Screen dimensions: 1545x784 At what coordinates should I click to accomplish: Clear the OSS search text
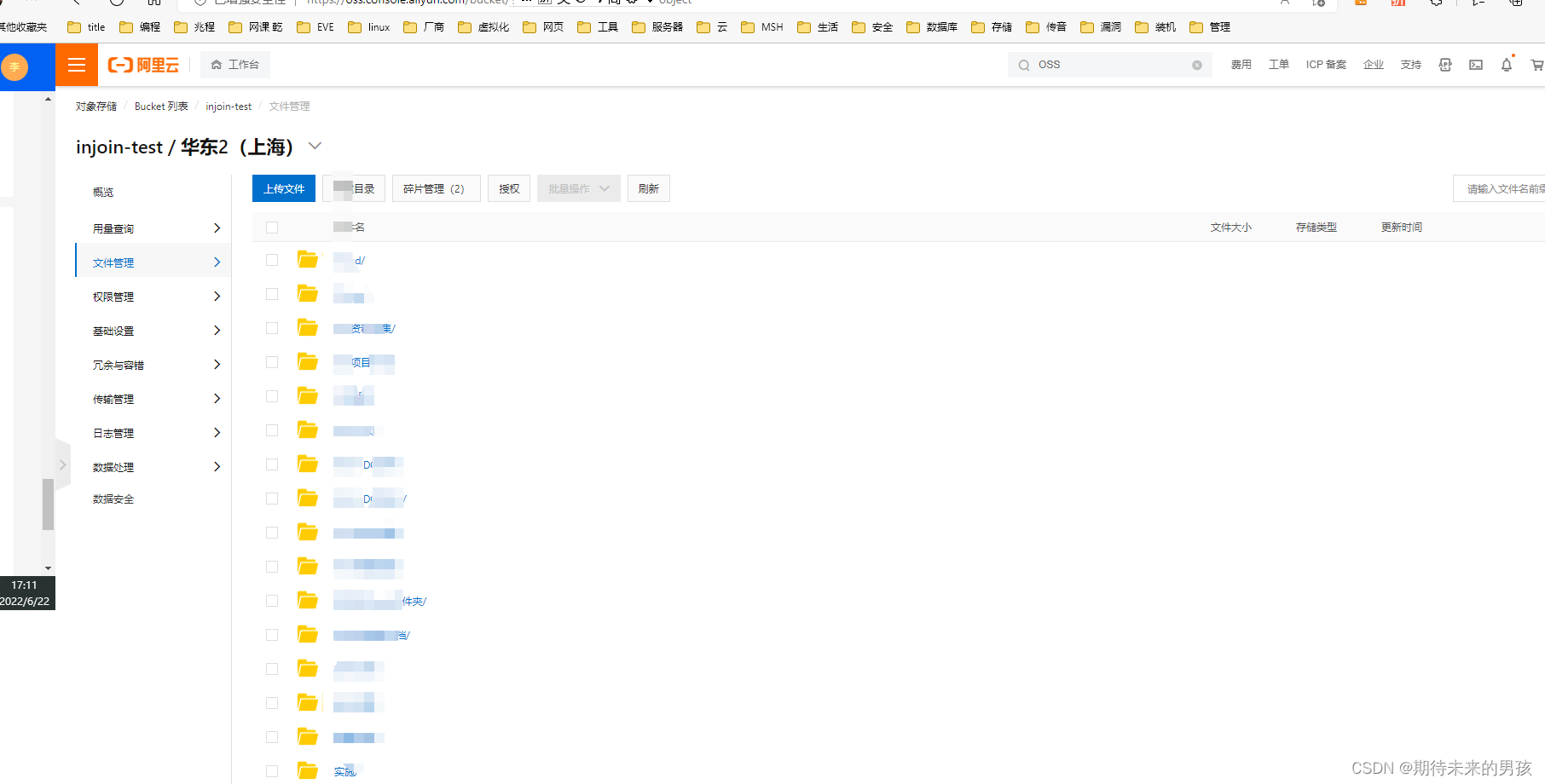(1197, 65)
